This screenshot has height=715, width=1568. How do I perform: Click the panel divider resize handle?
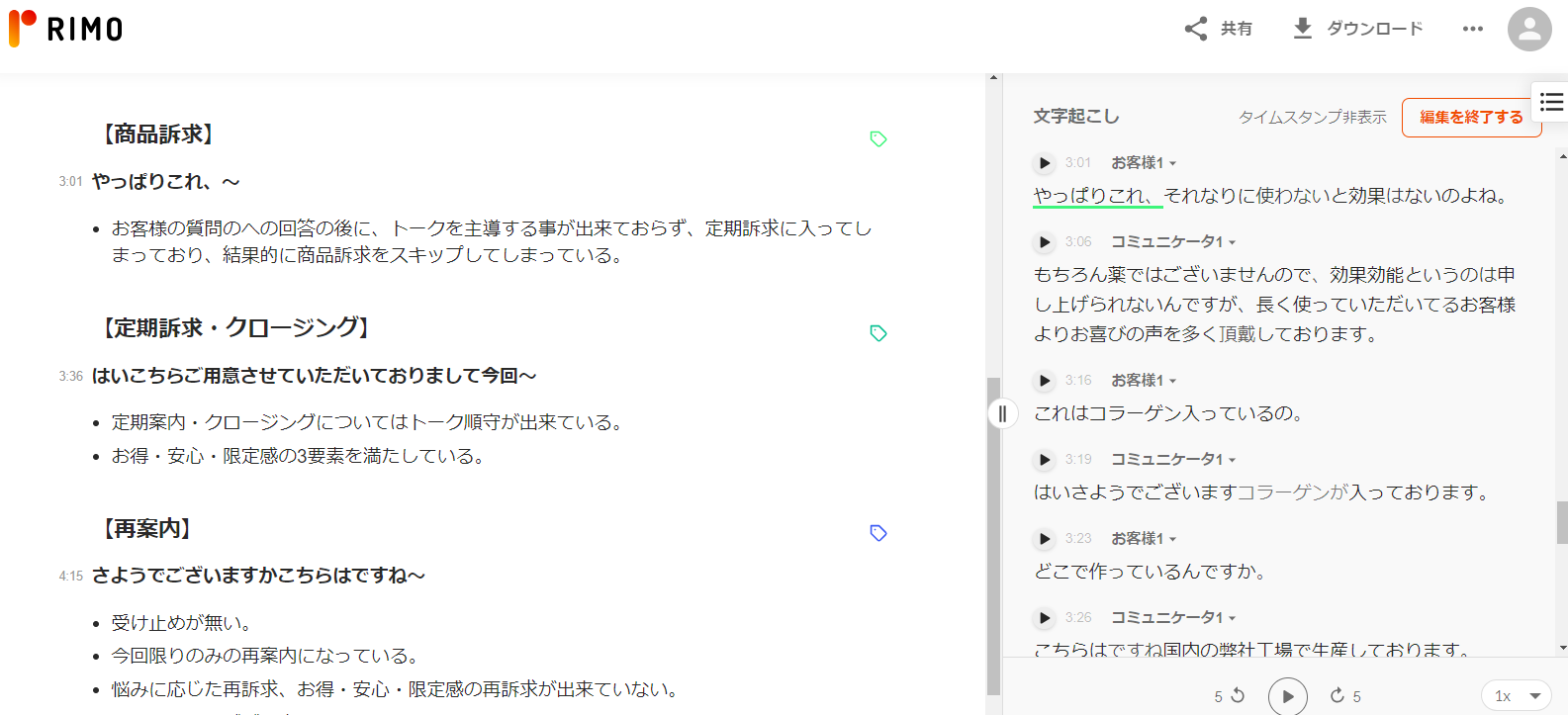(1002, 413)
